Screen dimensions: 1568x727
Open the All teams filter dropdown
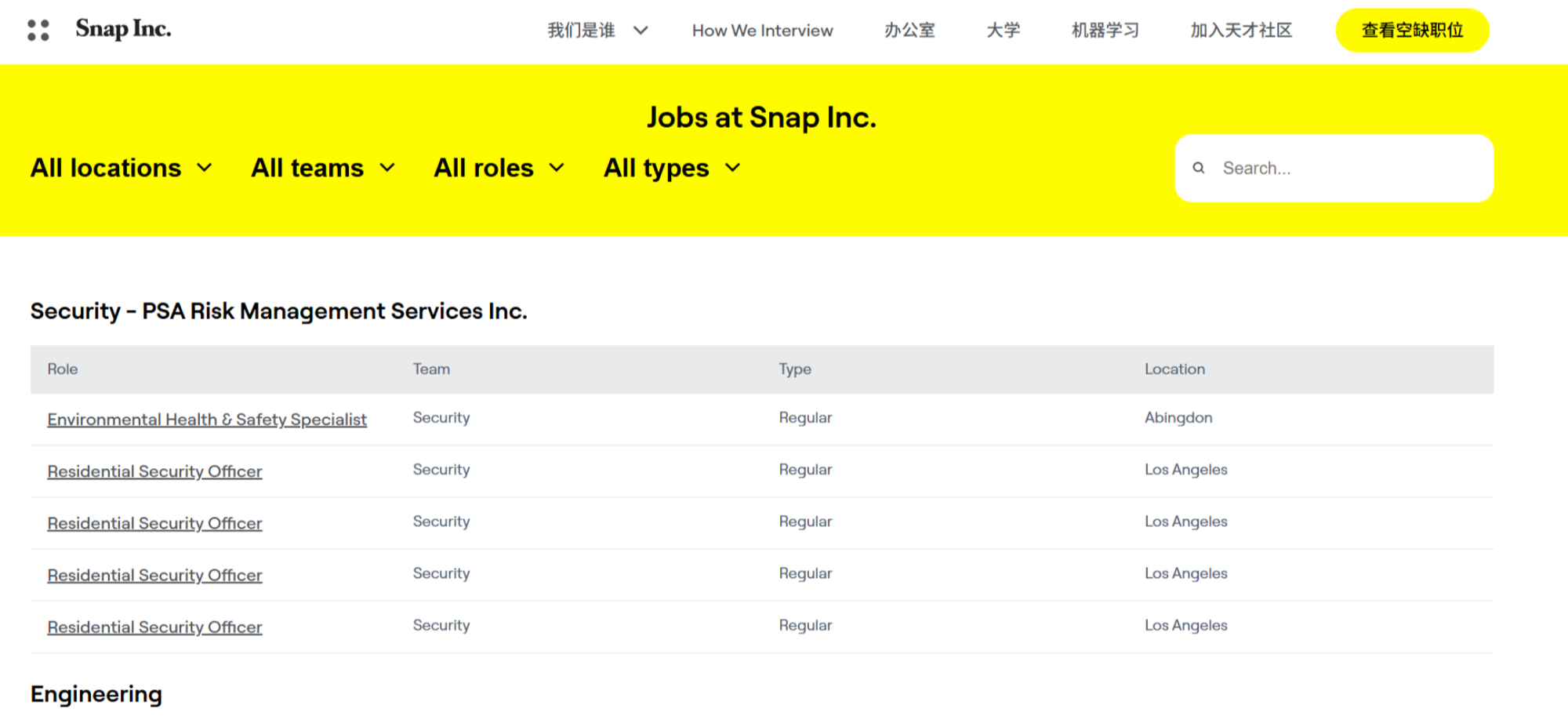click(x=322, y=168)
